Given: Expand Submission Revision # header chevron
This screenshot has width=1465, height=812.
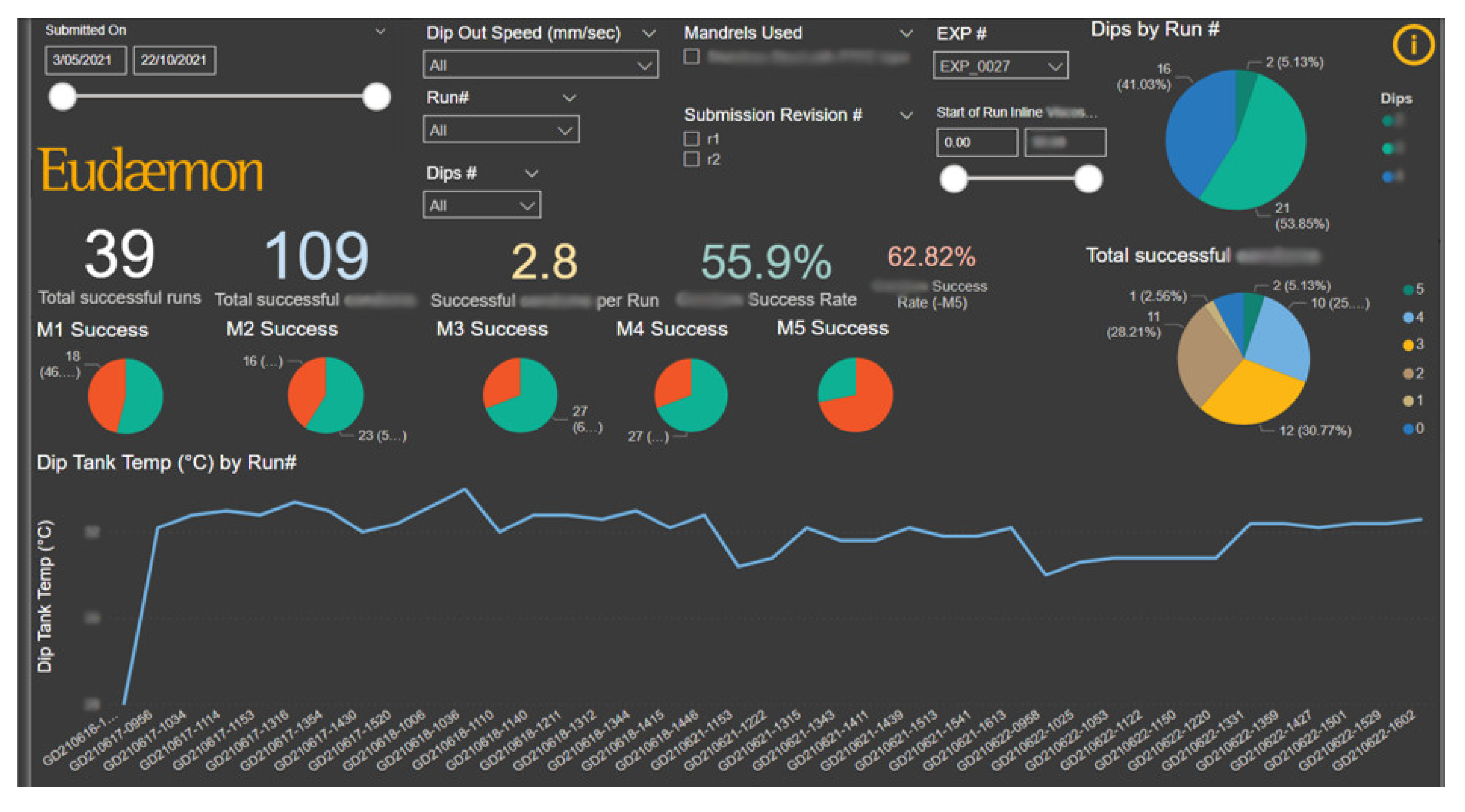Looking at the screenshot, I should [906, 115].
